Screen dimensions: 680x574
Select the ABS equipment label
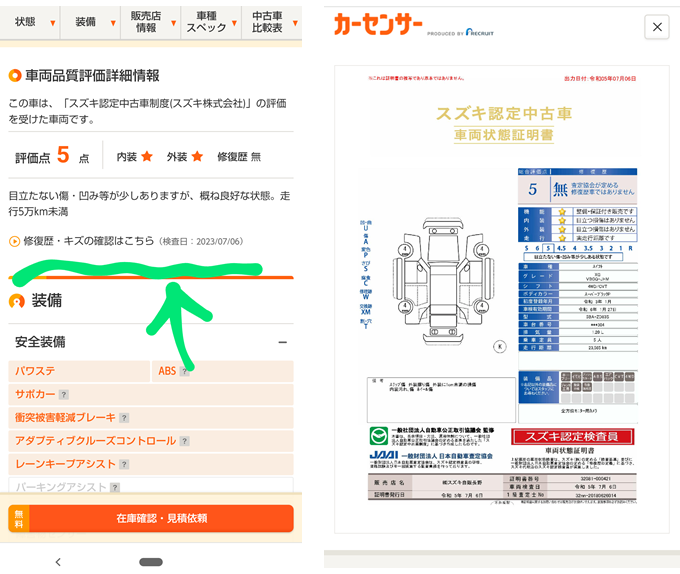[x=167, y=371]
